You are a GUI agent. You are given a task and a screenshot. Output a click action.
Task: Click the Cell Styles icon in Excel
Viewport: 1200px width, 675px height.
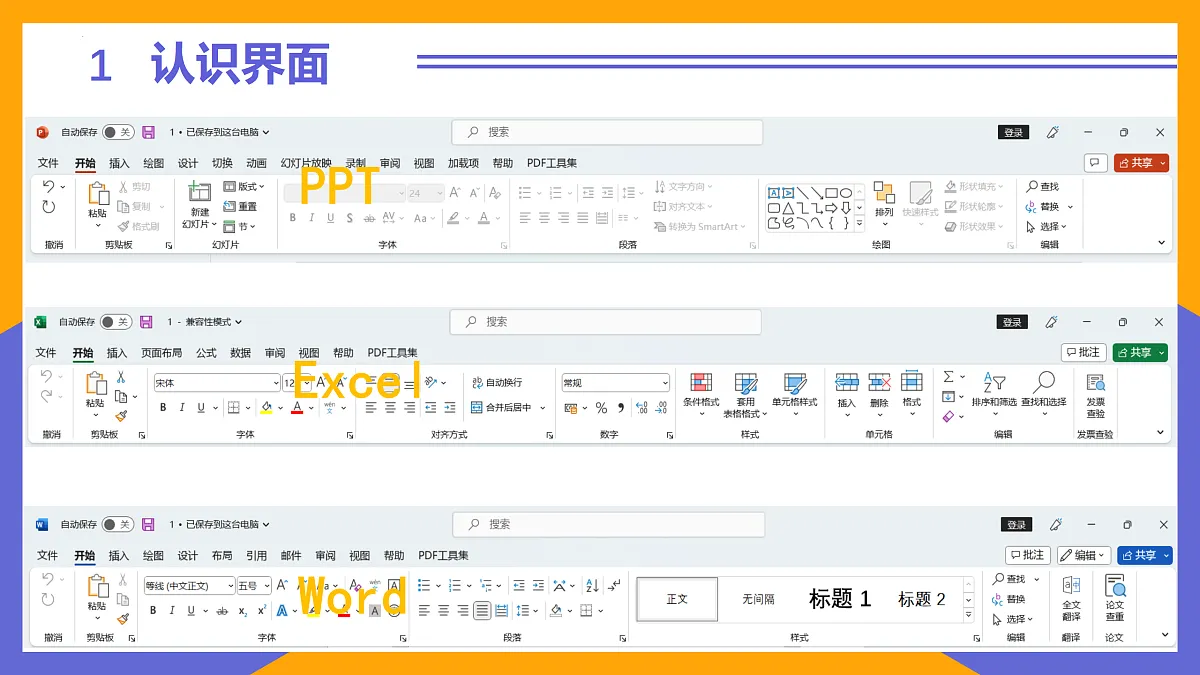pyautogui.click(x=795, y=383)
